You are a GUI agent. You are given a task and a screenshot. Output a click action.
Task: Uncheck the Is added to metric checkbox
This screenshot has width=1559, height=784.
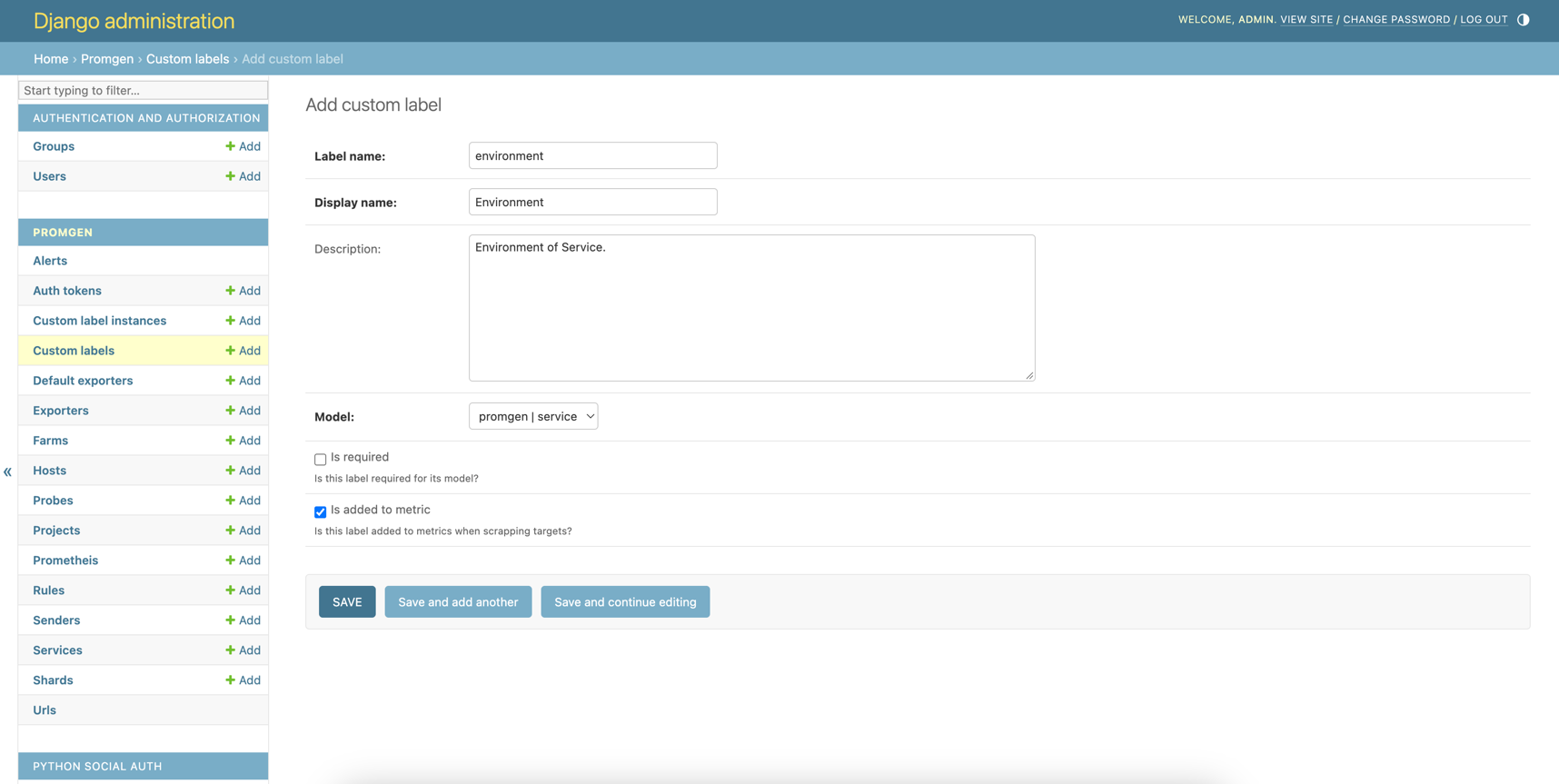pos(320,511)
